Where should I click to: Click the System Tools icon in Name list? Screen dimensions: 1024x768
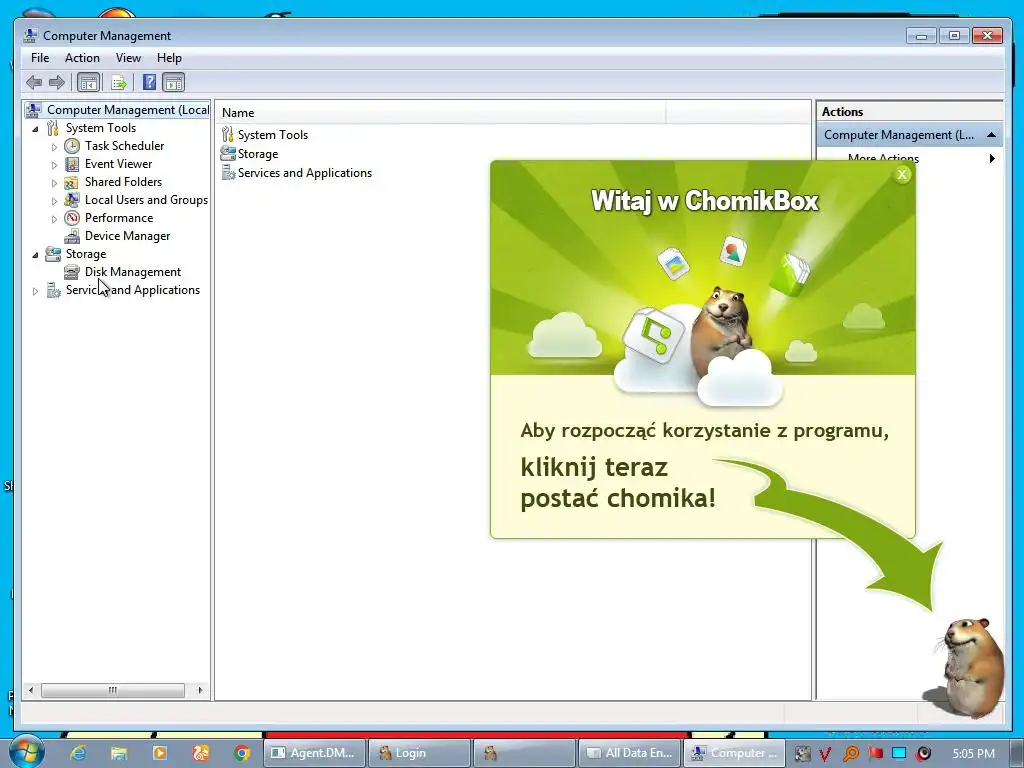[x=227, y=135]
